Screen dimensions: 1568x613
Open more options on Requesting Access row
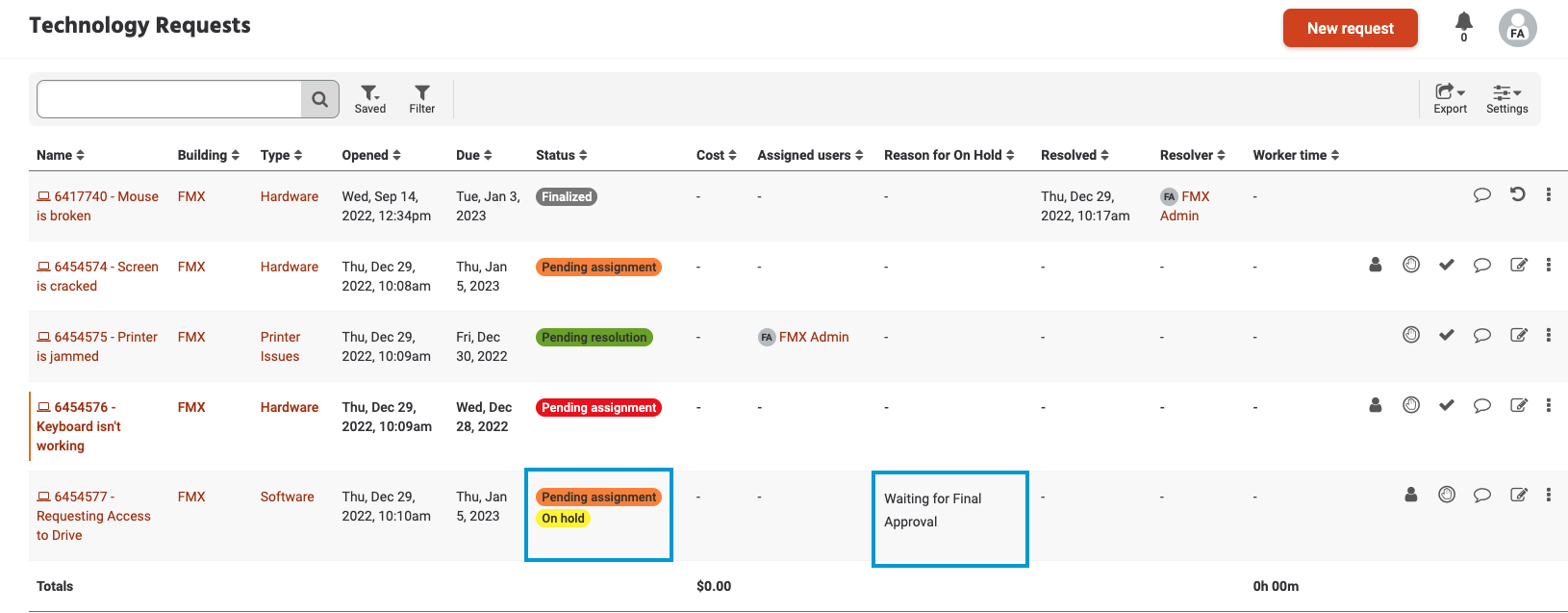coord(1549,495)
